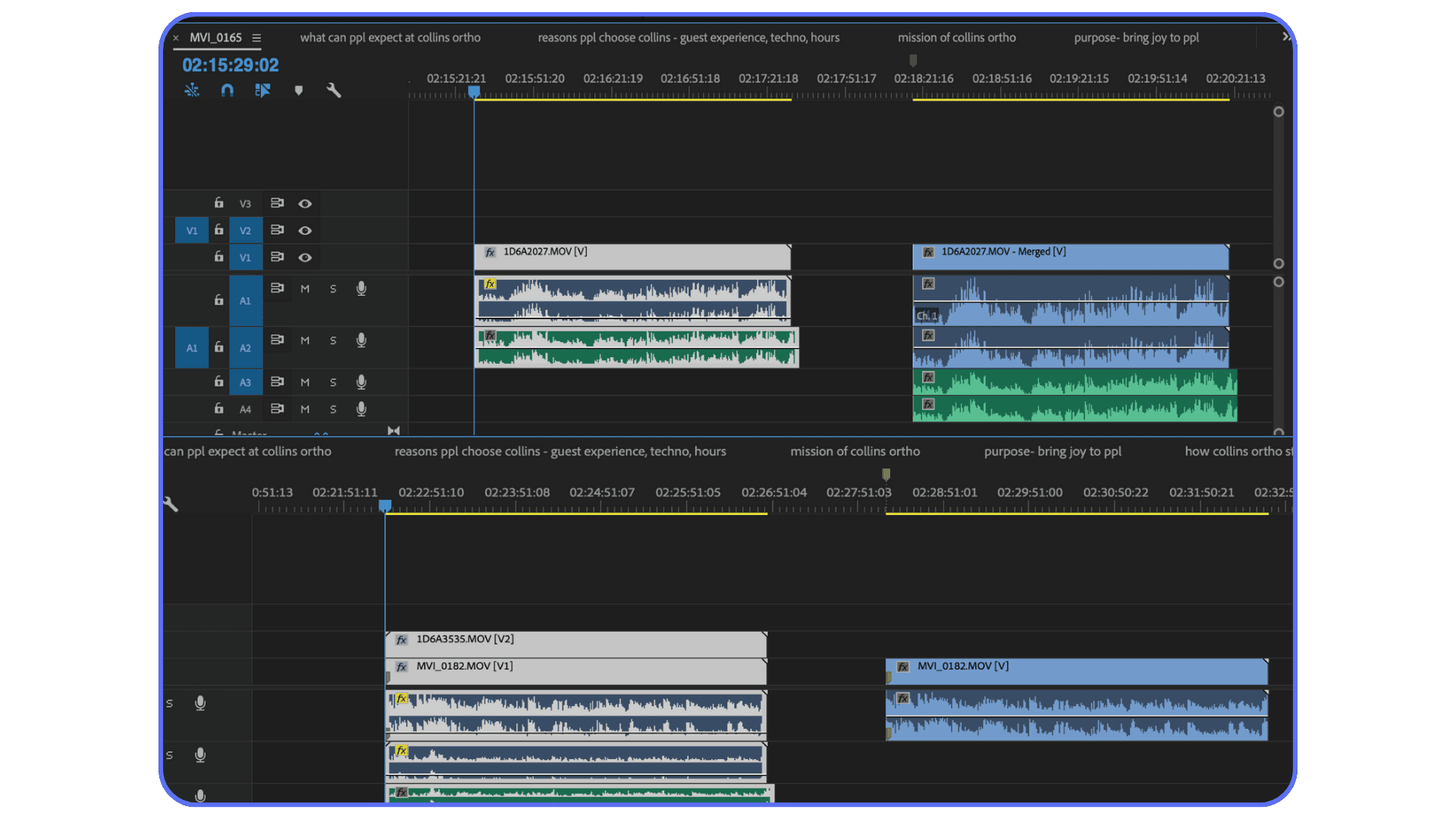Switch to the mission of collins ortho tab
Viewport: 1456px width, 819px height.
[956, 37]
